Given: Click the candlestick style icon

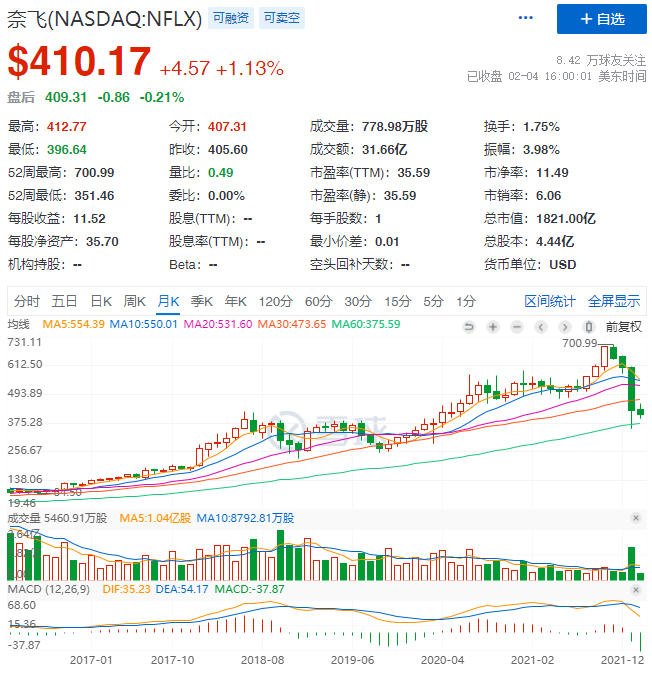Looking at the screenshot, I should (x=589, y=327).
